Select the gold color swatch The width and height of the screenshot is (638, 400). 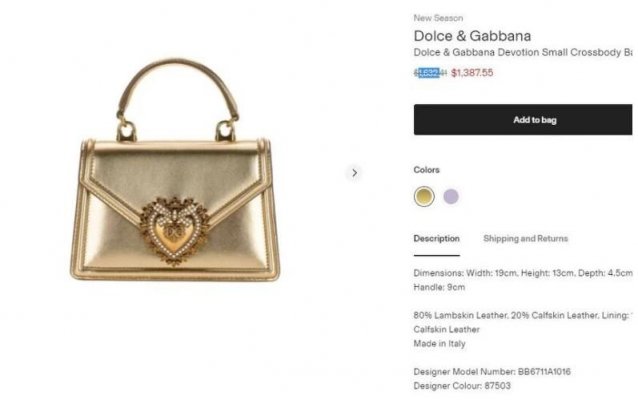click(424, 196)
